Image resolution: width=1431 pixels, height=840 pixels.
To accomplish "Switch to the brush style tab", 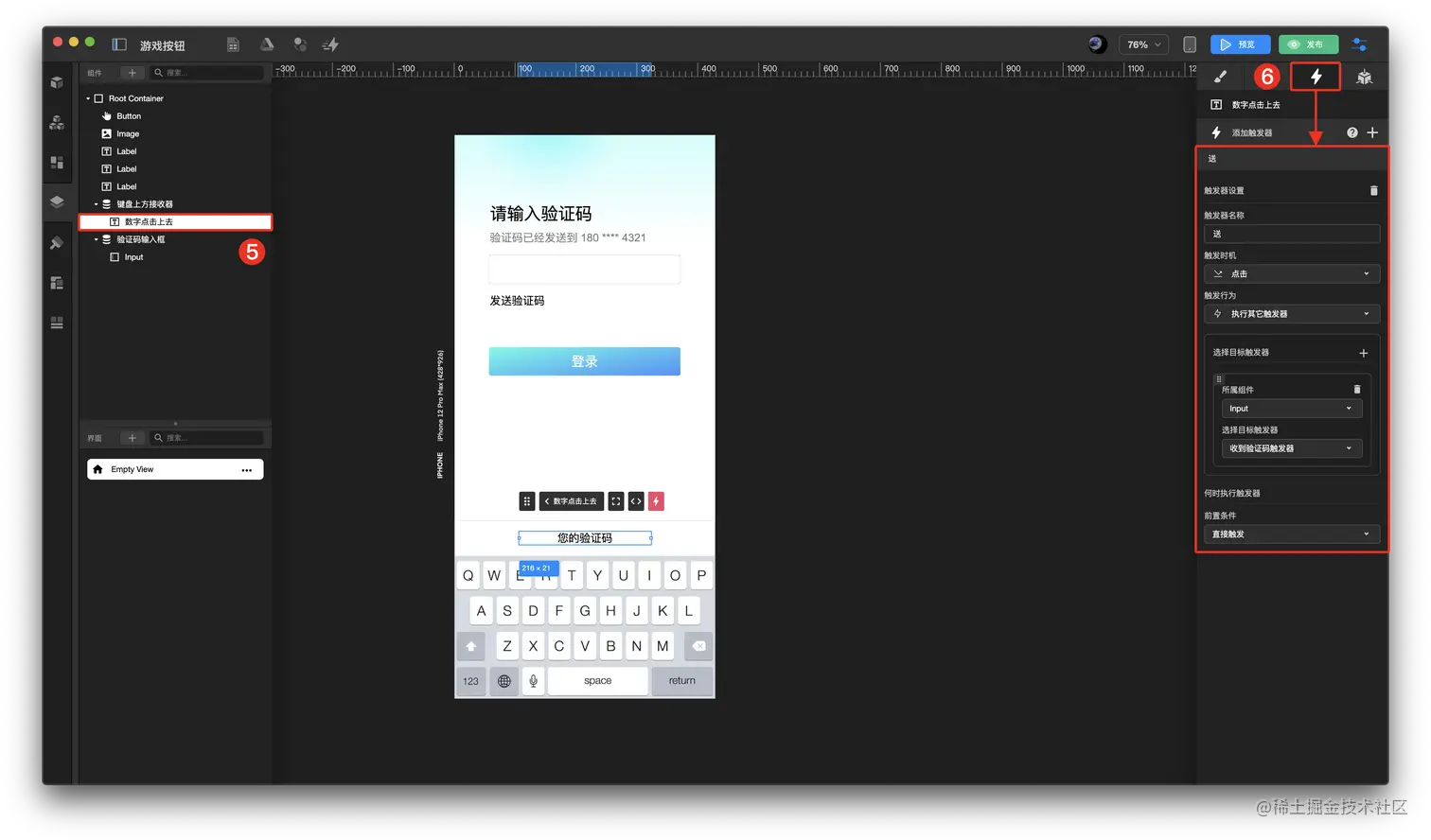I will (x=1220, y=77).
